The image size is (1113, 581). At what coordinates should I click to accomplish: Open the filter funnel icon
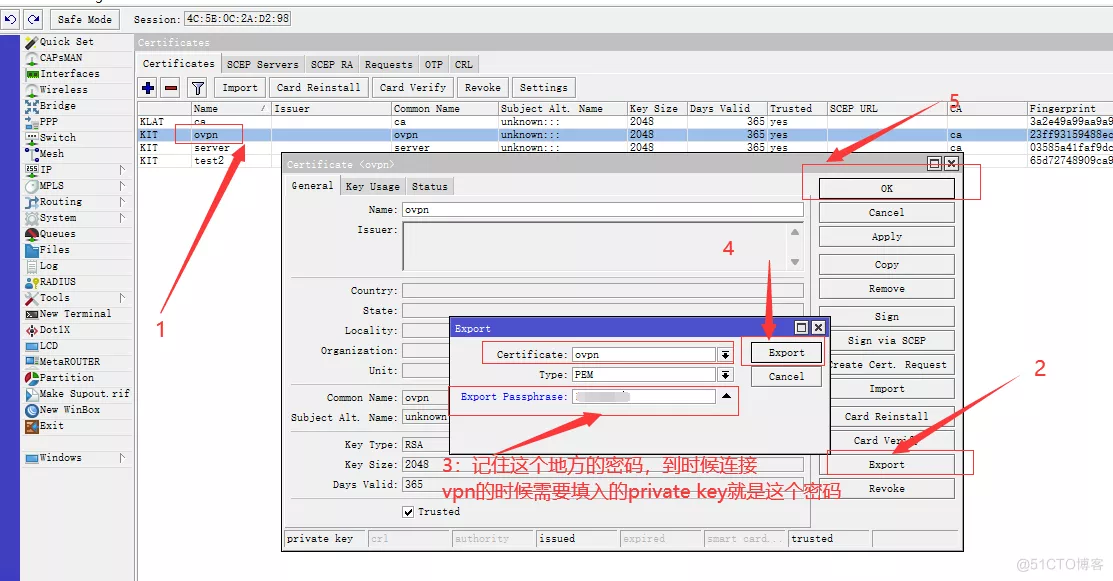tap(198, 88)
